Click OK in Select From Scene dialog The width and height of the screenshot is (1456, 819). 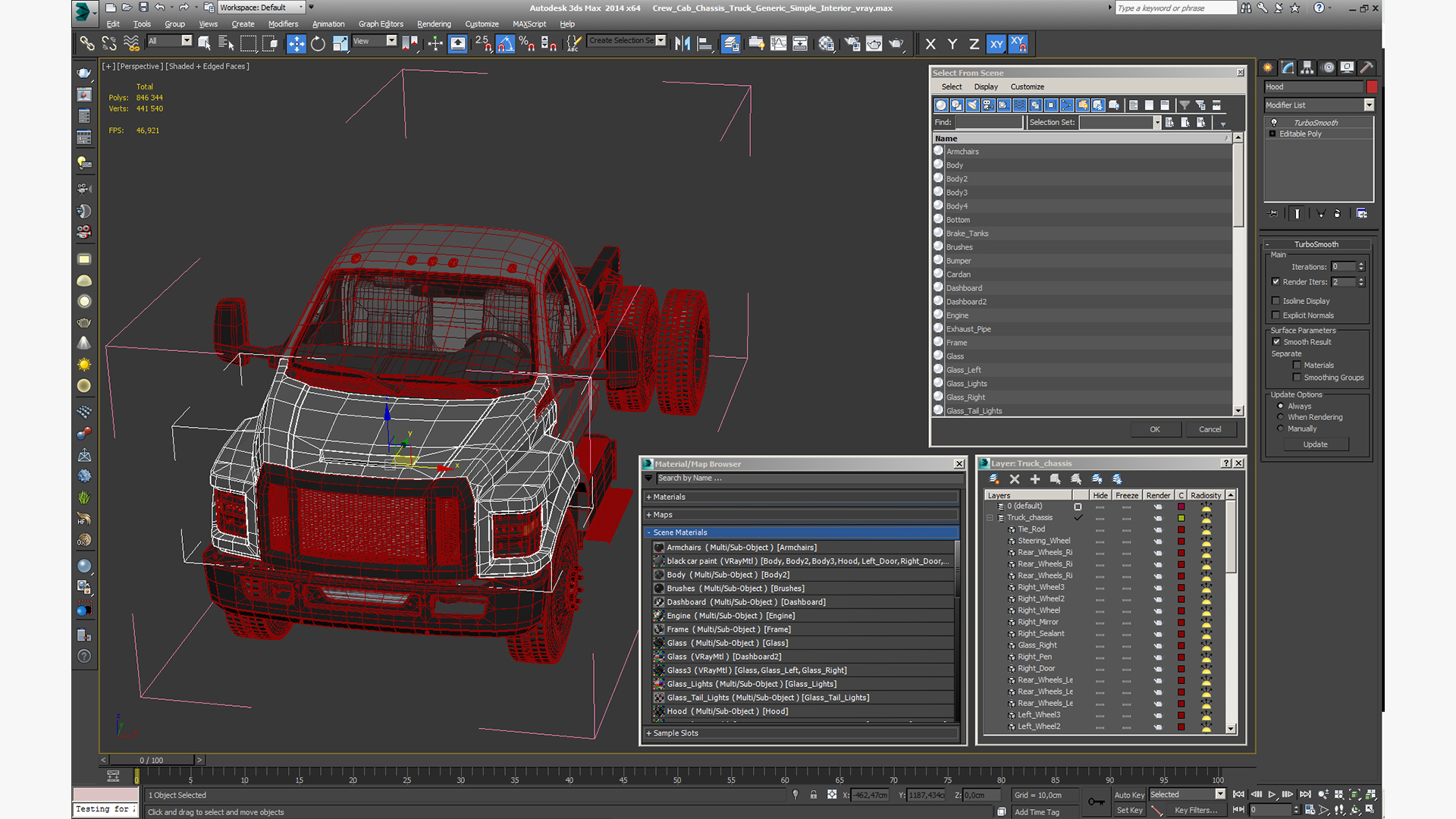pos(1155,430)
